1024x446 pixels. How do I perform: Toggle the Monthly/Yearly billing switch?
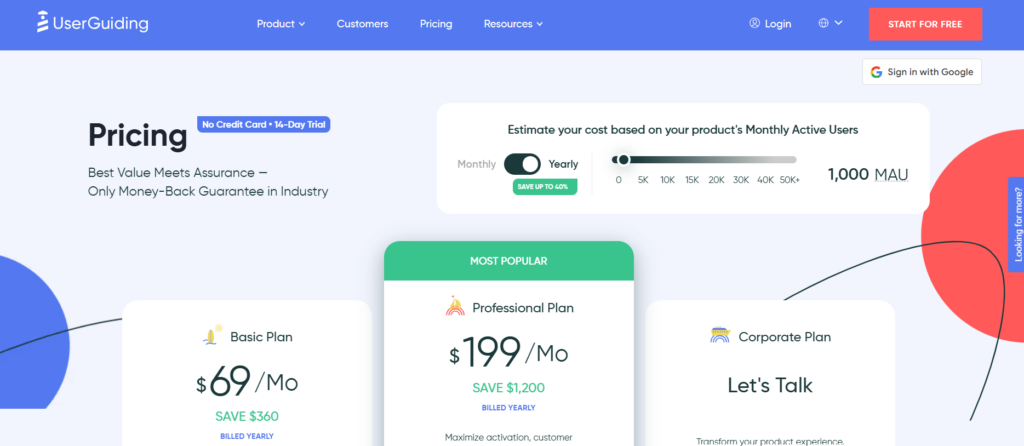[x=522, y=164]
